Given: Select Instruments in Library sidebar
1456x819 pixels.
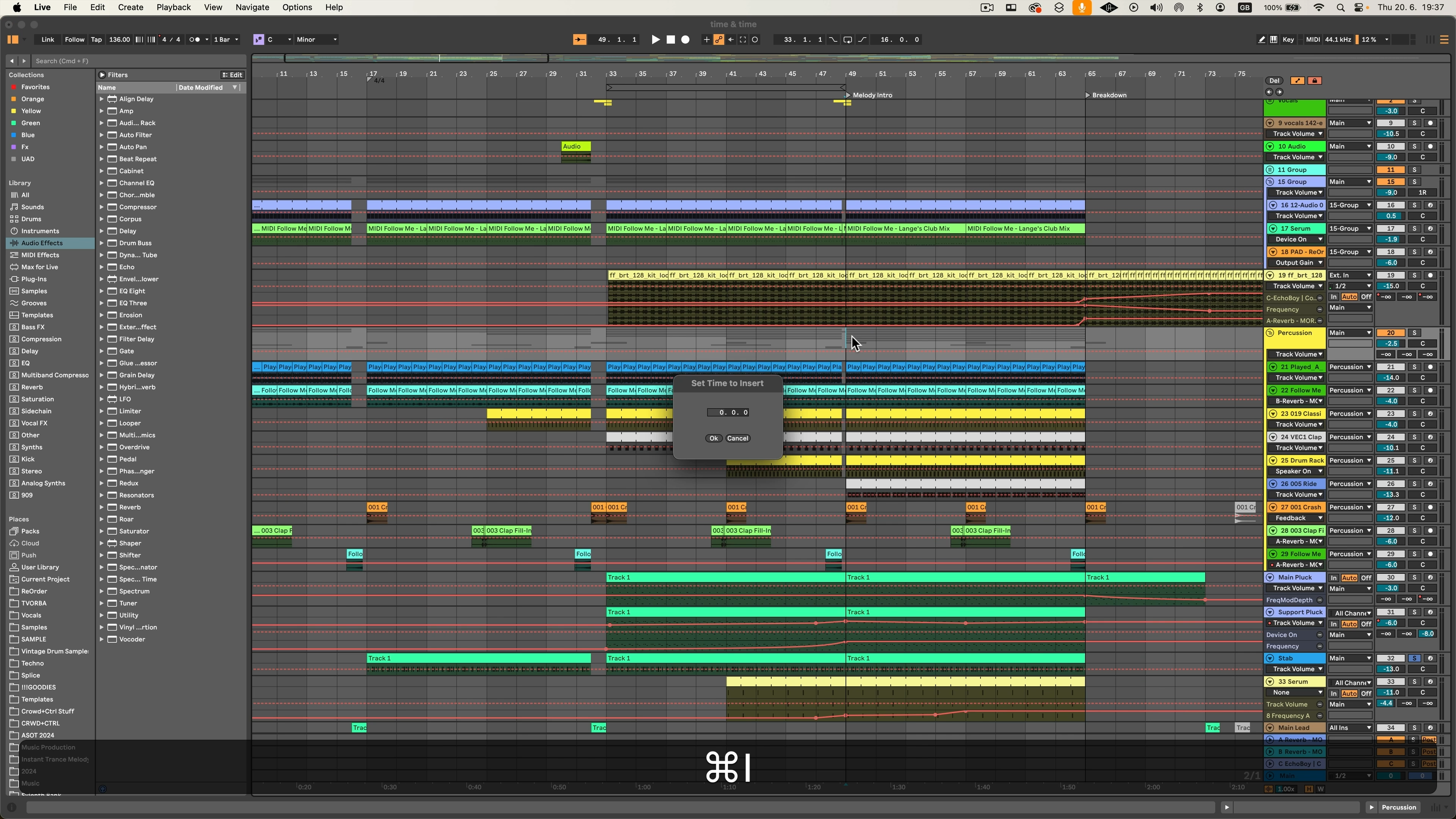Looking at the screenshot, I should coord(40,231).
